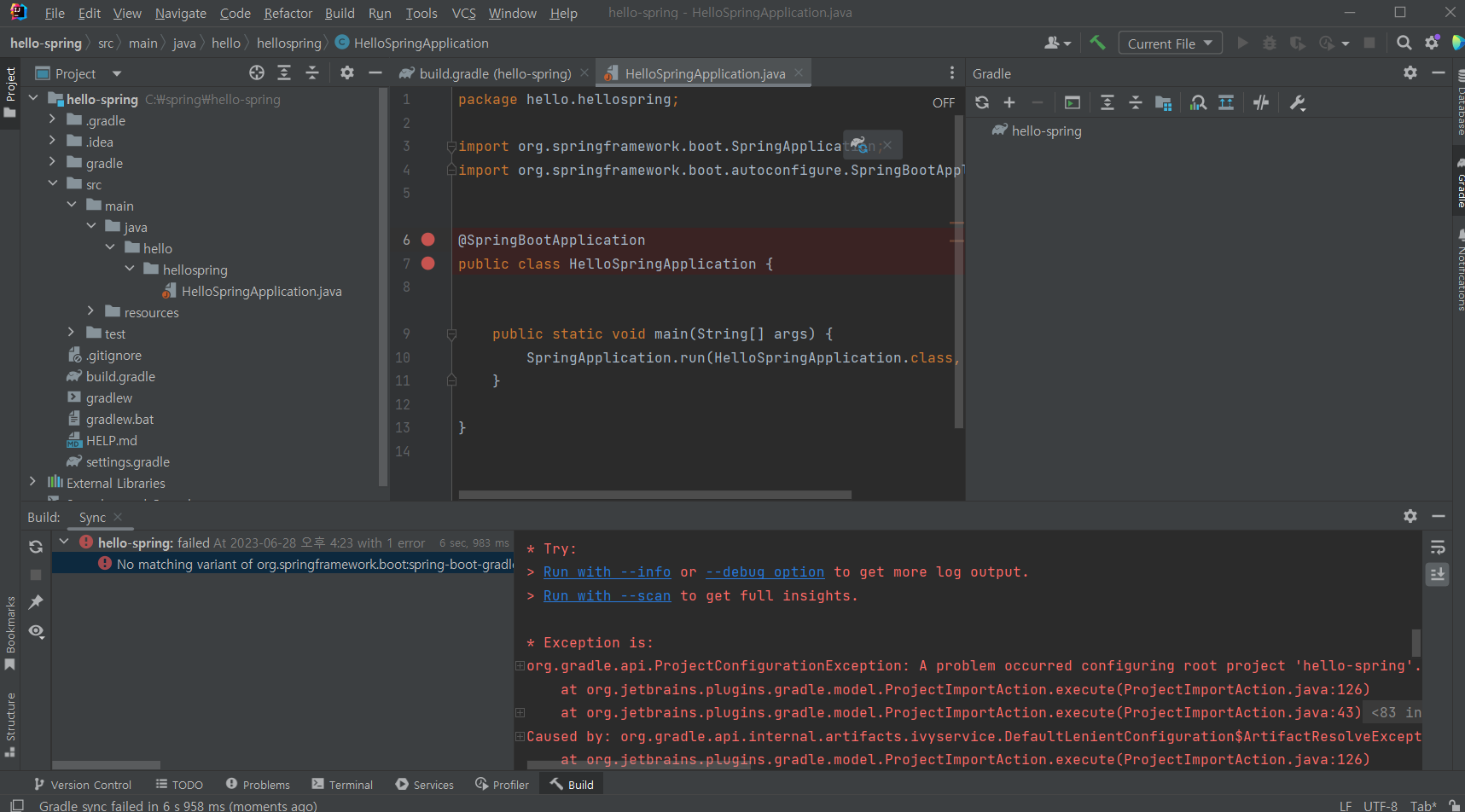Click the Build hammer icon in toolbar
Viewport: 1465px width, 812px height.
1097,43
